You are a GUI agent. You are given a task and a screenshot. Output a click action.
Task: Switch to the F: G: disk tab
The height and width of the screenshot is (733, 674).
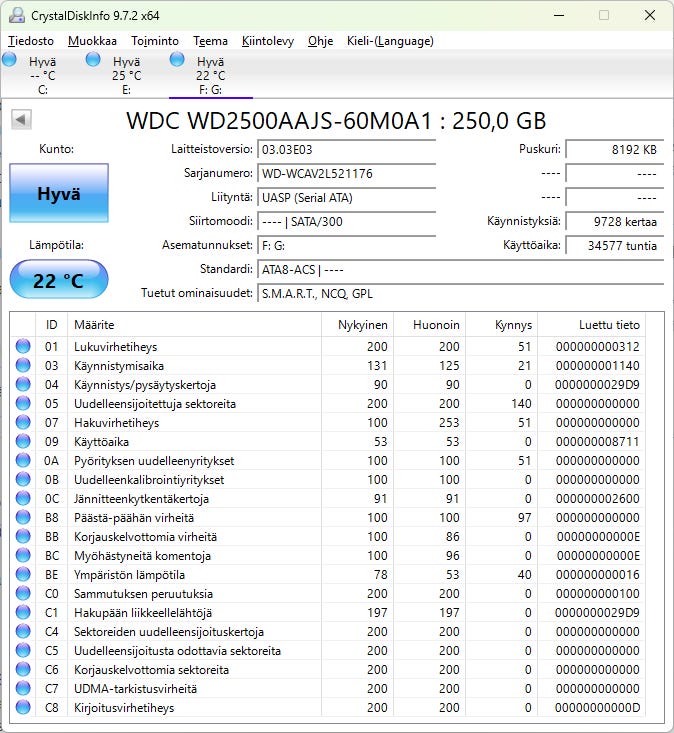210,75
